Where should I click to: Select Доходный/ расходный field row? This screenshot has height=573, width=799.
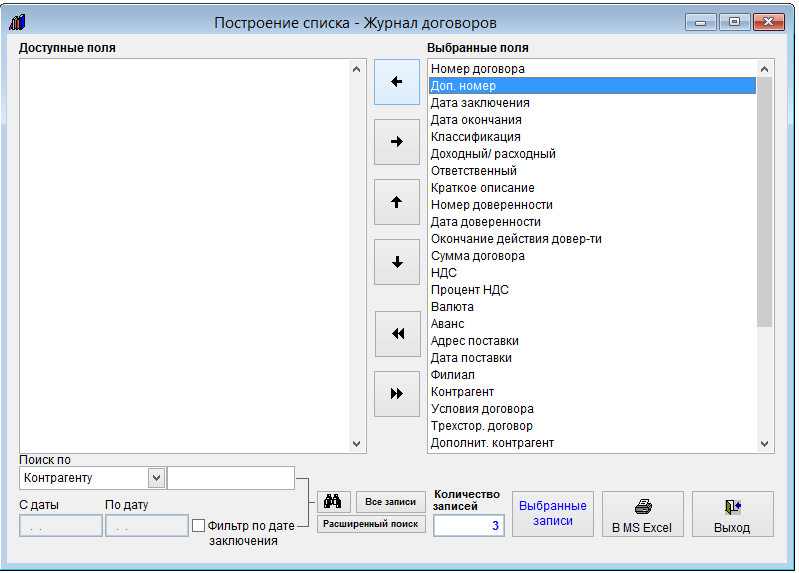click(x=592, y=154)
